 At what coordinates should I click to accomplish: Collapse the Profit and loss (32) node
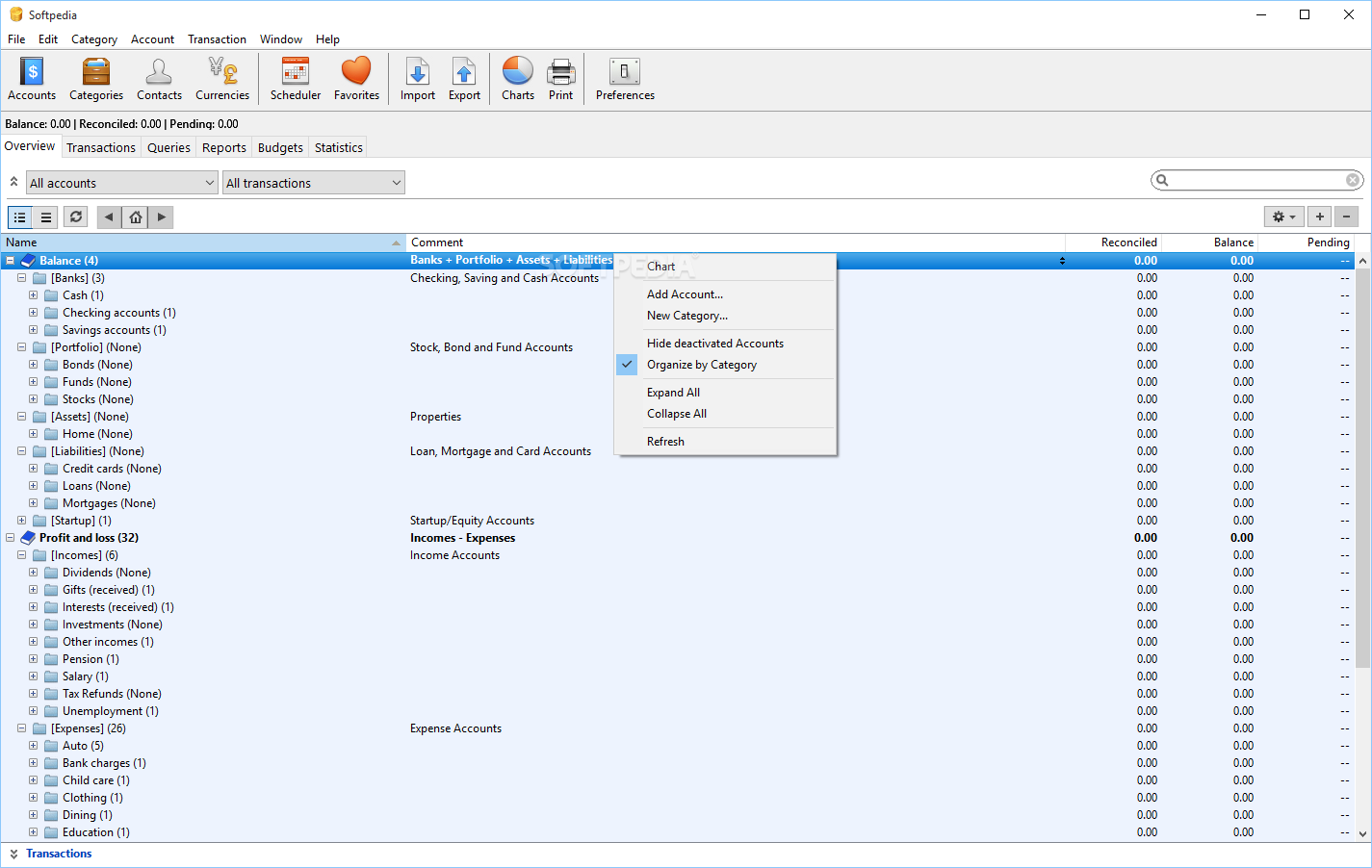(11, 538)
